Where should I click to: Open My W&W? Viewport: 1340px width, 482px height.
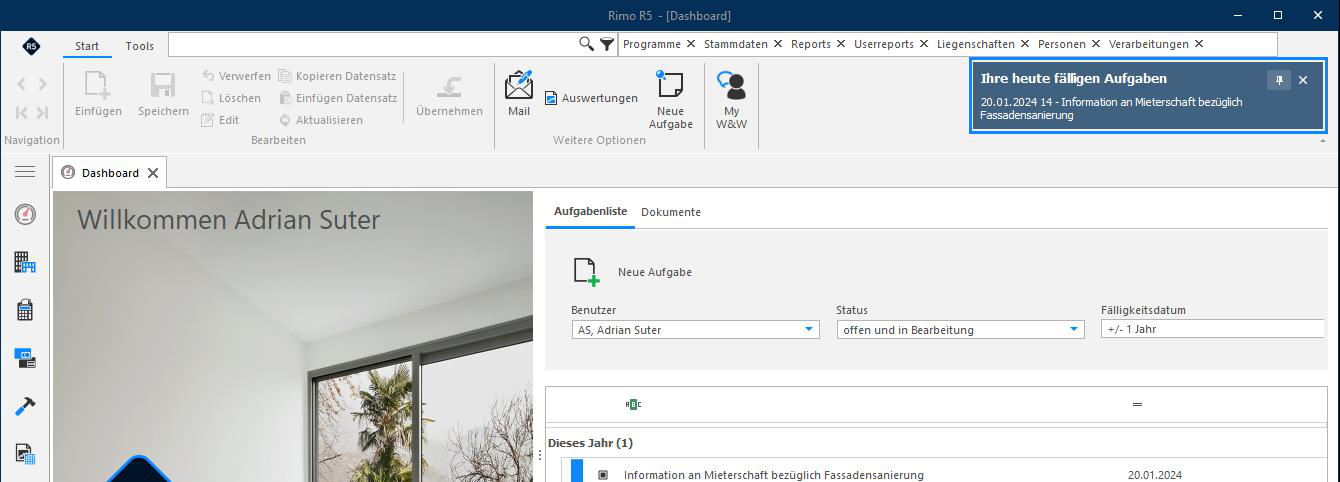coord(732,100)
